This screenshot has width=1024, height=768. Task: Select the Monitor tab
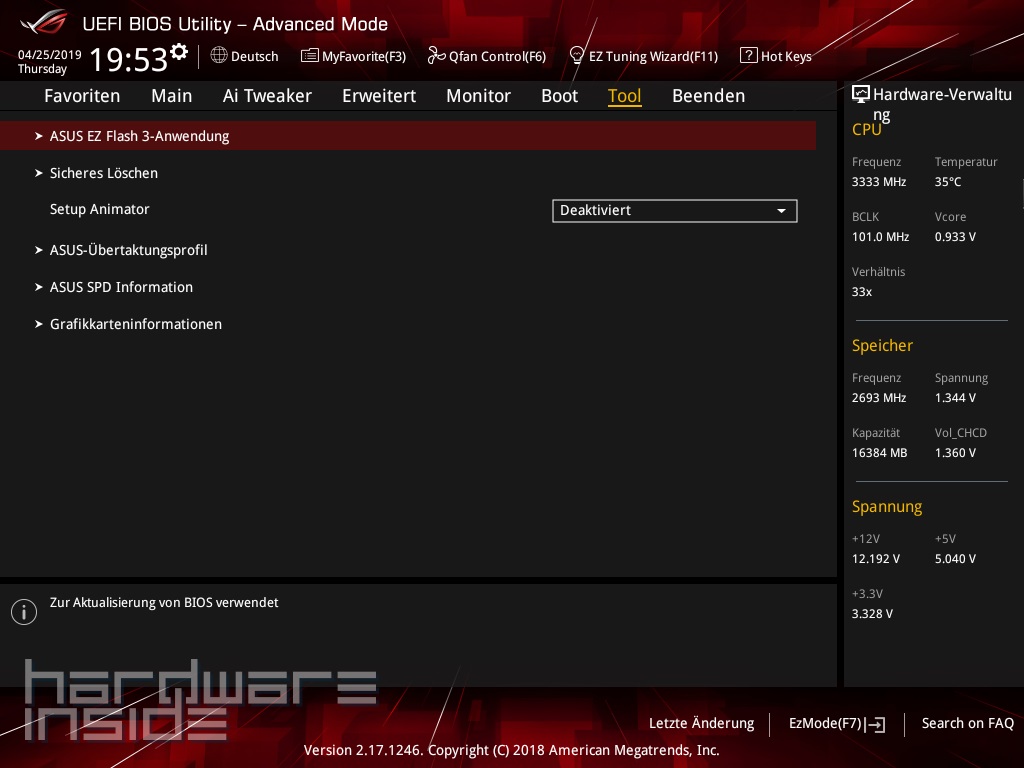pyautogui.click(x=479, y=96)
